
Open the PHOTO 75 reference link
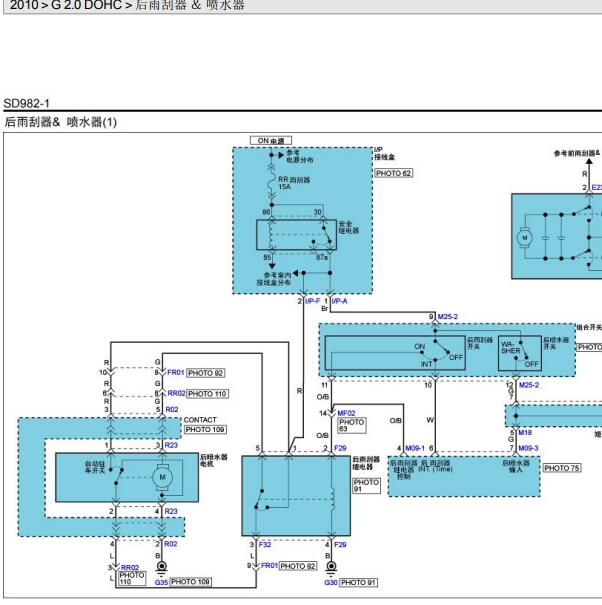point(562,468)
